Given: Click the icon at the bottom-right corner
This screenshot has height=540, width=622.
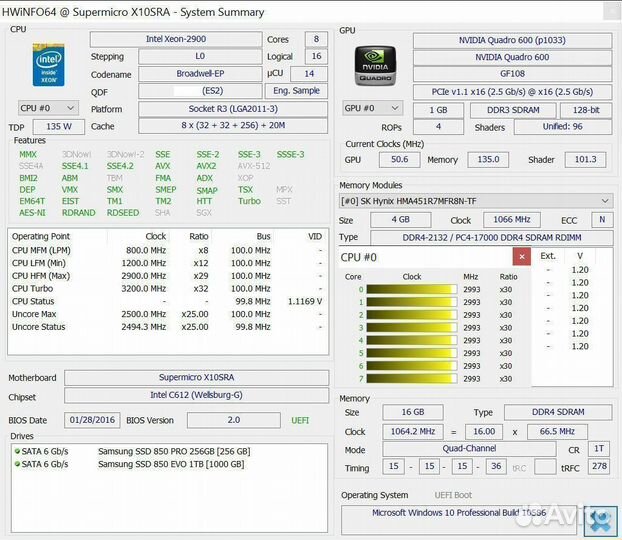Looking at the screenshot, I should click(x=600, y=520).
